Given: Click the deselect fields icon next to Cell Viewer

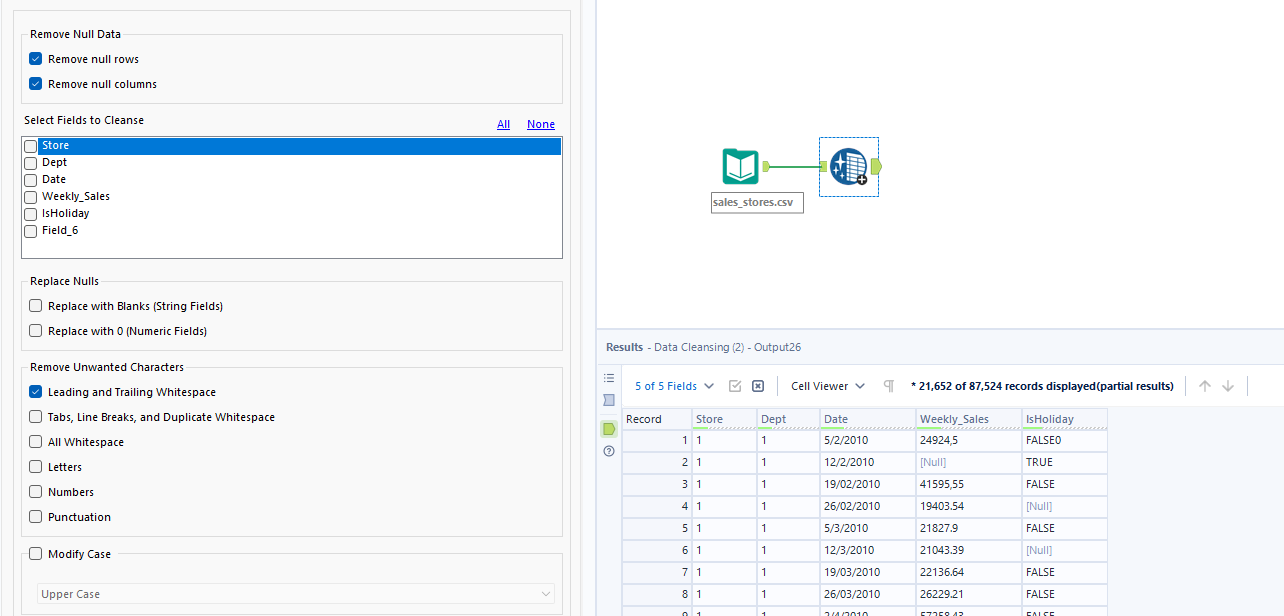Looking at the screenshot, I should tap(757, 385).
